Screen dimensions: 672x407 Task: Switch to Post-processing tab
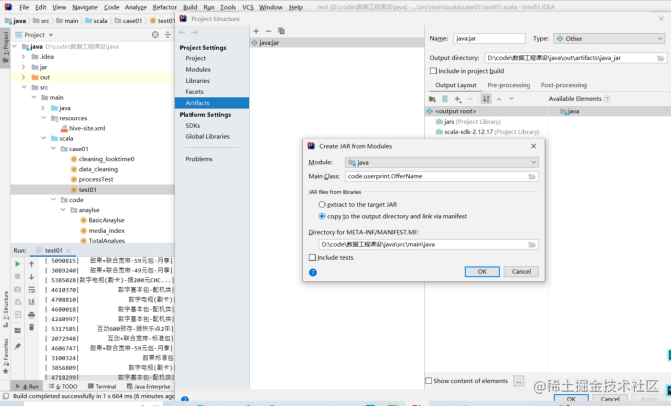tap(564, 85)
